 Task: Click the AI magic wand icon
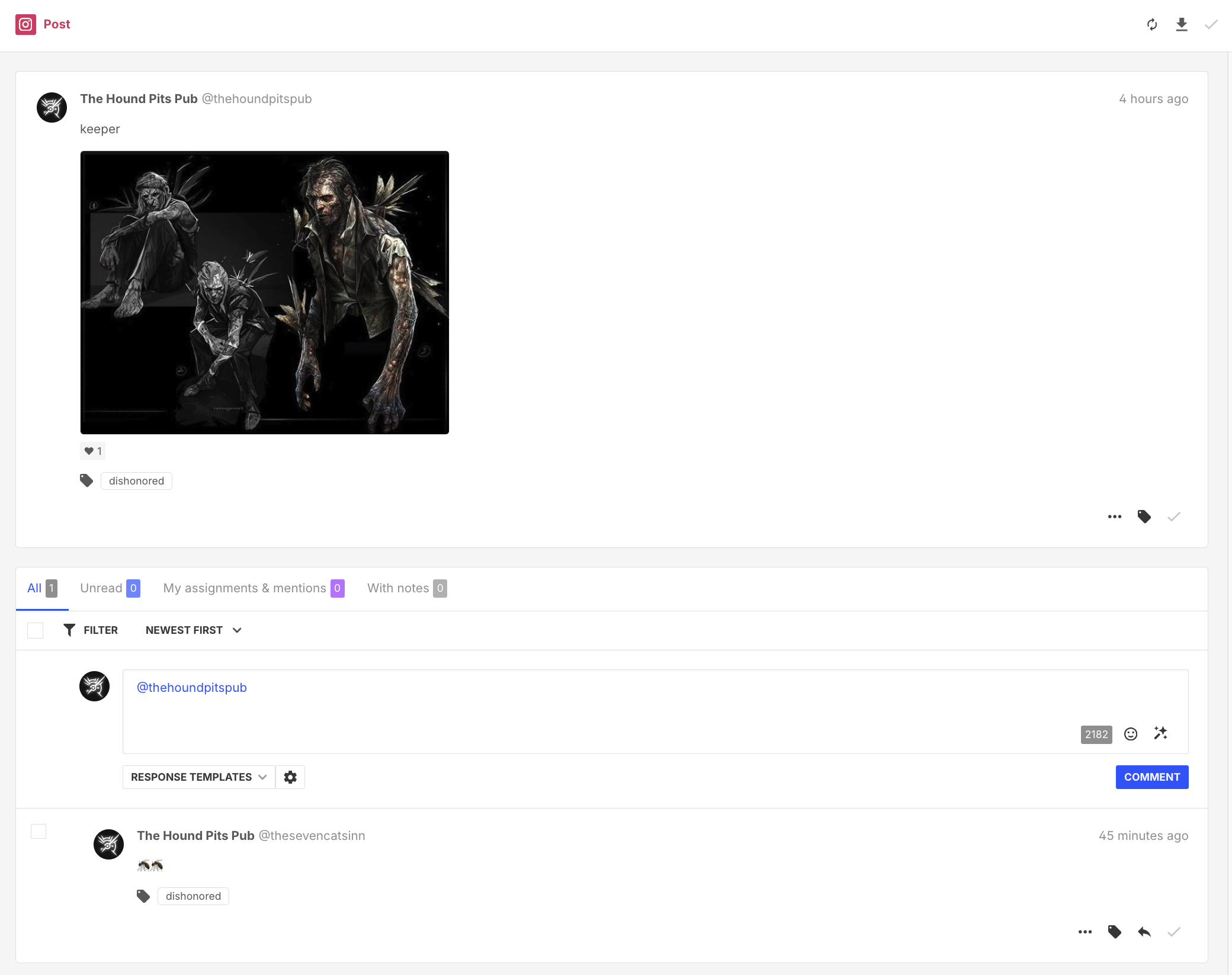pos(1160,733)
